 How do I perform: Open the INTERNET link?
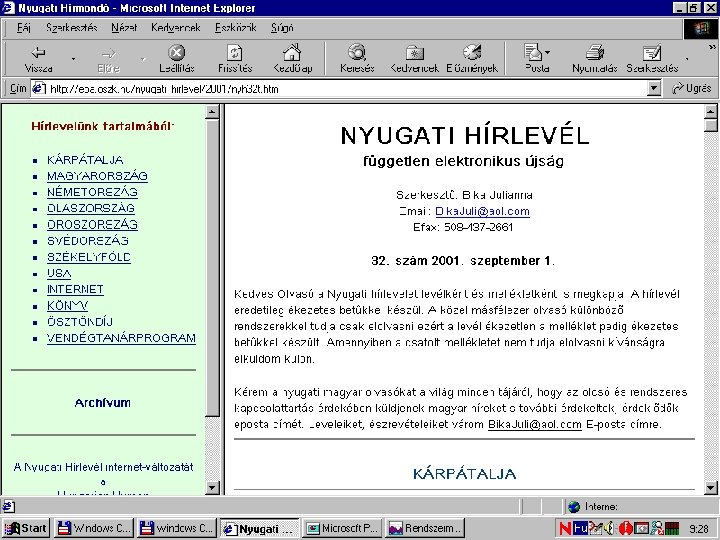[x=75, y=289]
